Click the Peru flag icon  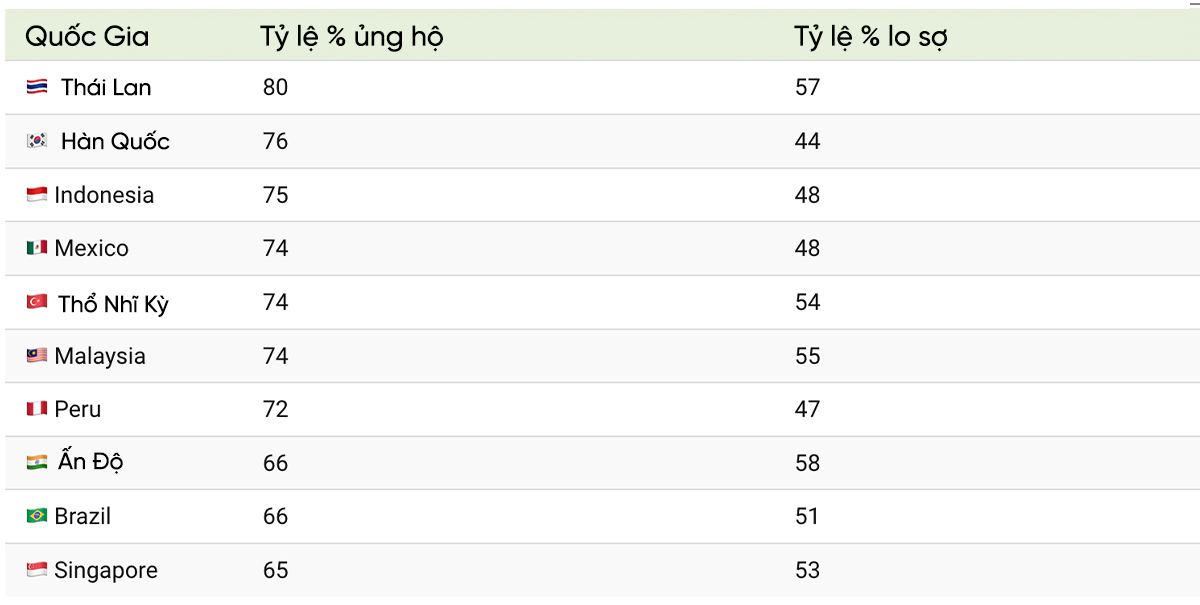coord(37,409)
